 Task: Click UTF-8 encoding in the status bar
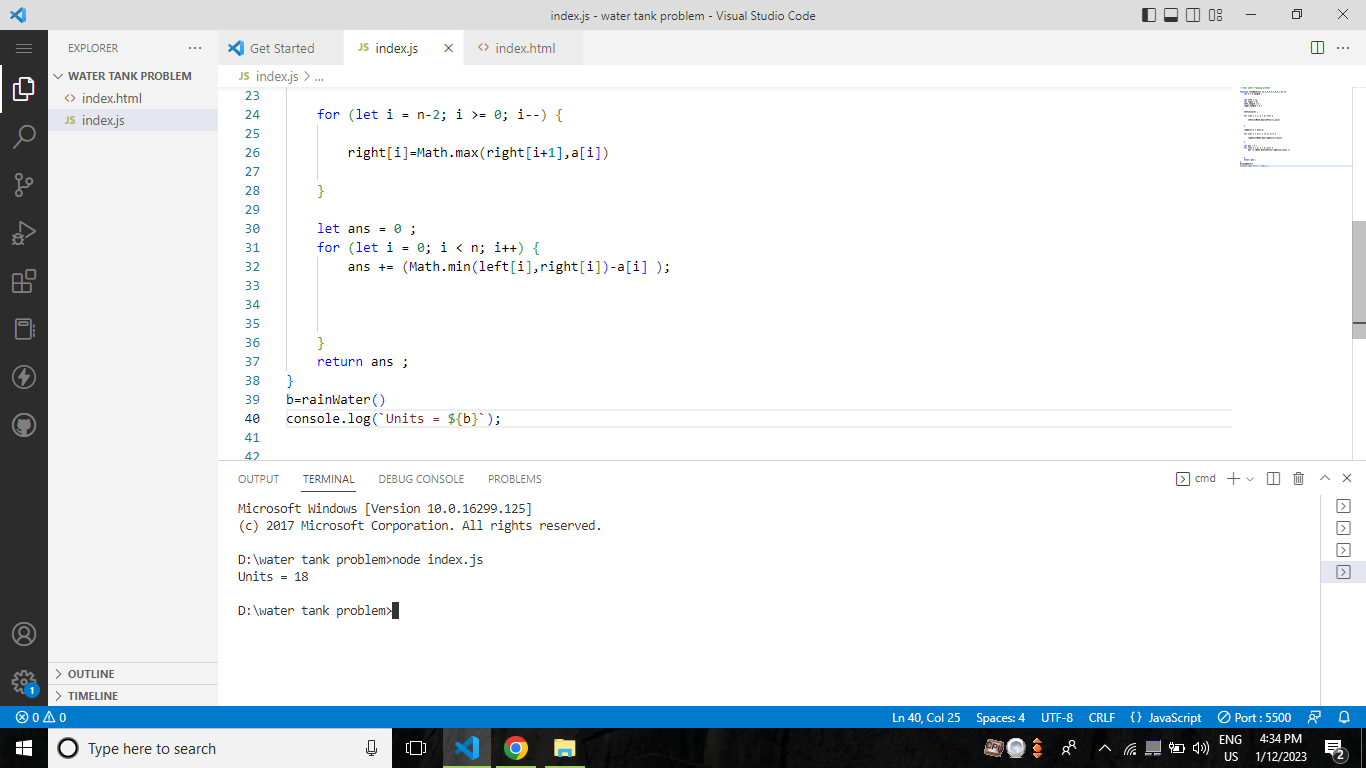tap(1057, 717)
